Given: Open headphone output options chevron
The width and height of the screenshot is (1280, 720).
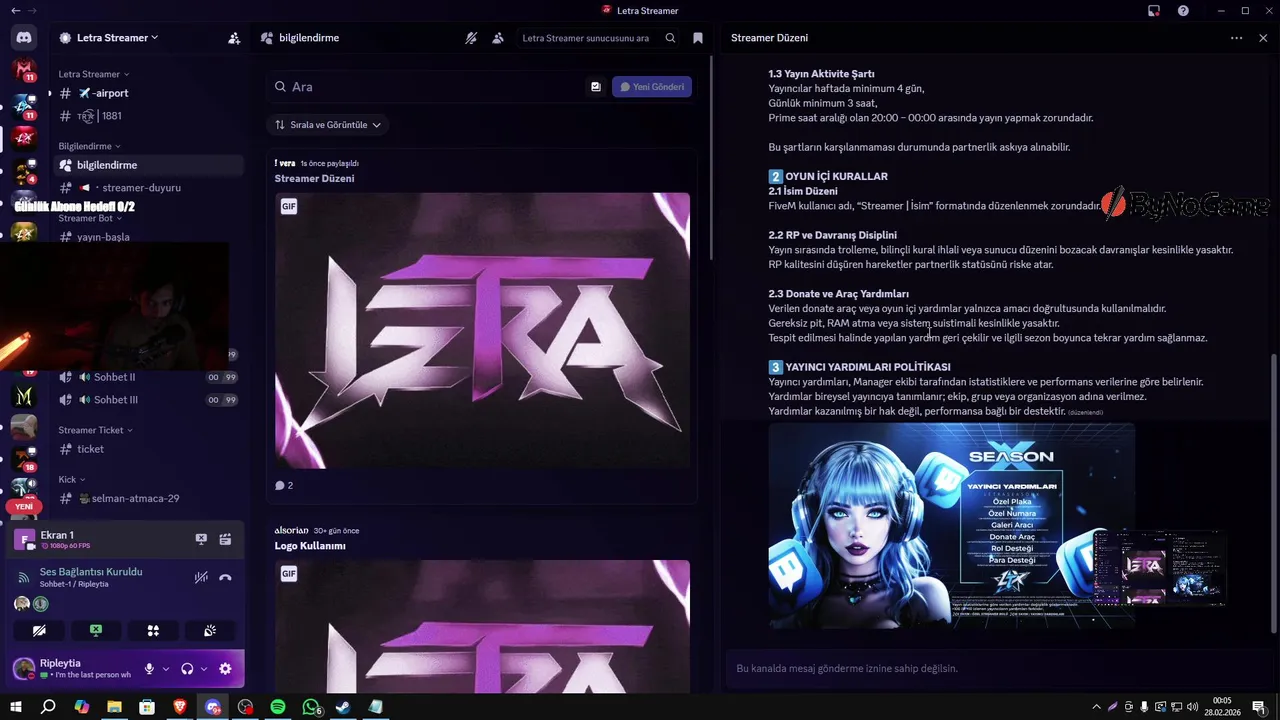Looking at the screenshot, I should tap(204, 669).
